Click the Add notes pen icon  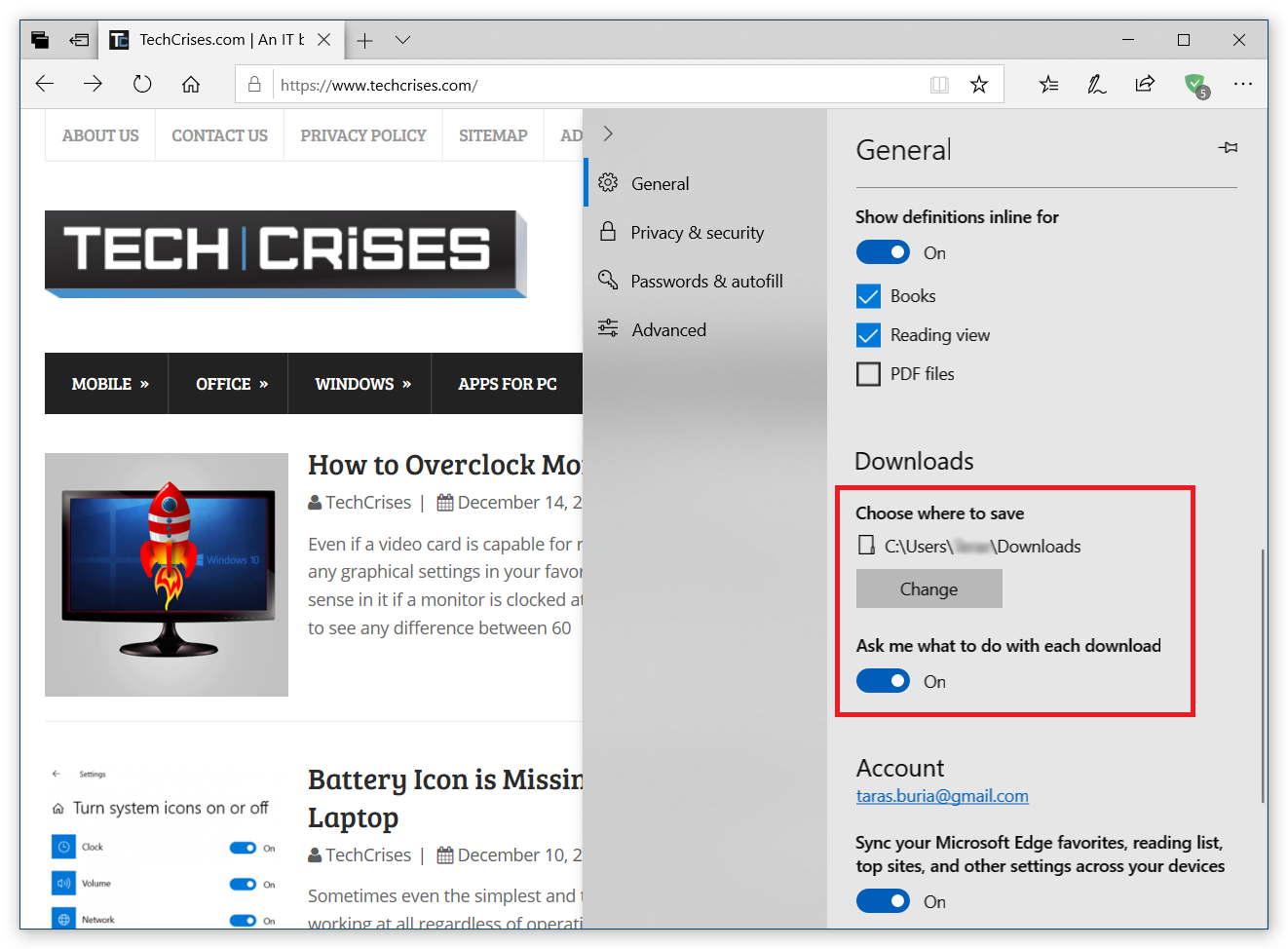[1097, 85]
